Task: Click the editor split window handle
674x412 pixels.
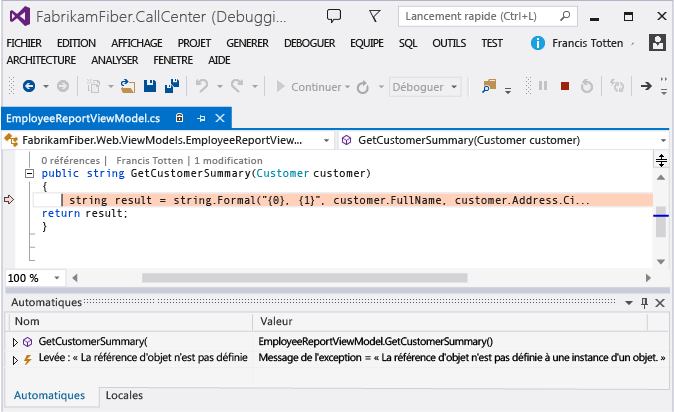Action: pyautogui.click(x=661, y=160)
